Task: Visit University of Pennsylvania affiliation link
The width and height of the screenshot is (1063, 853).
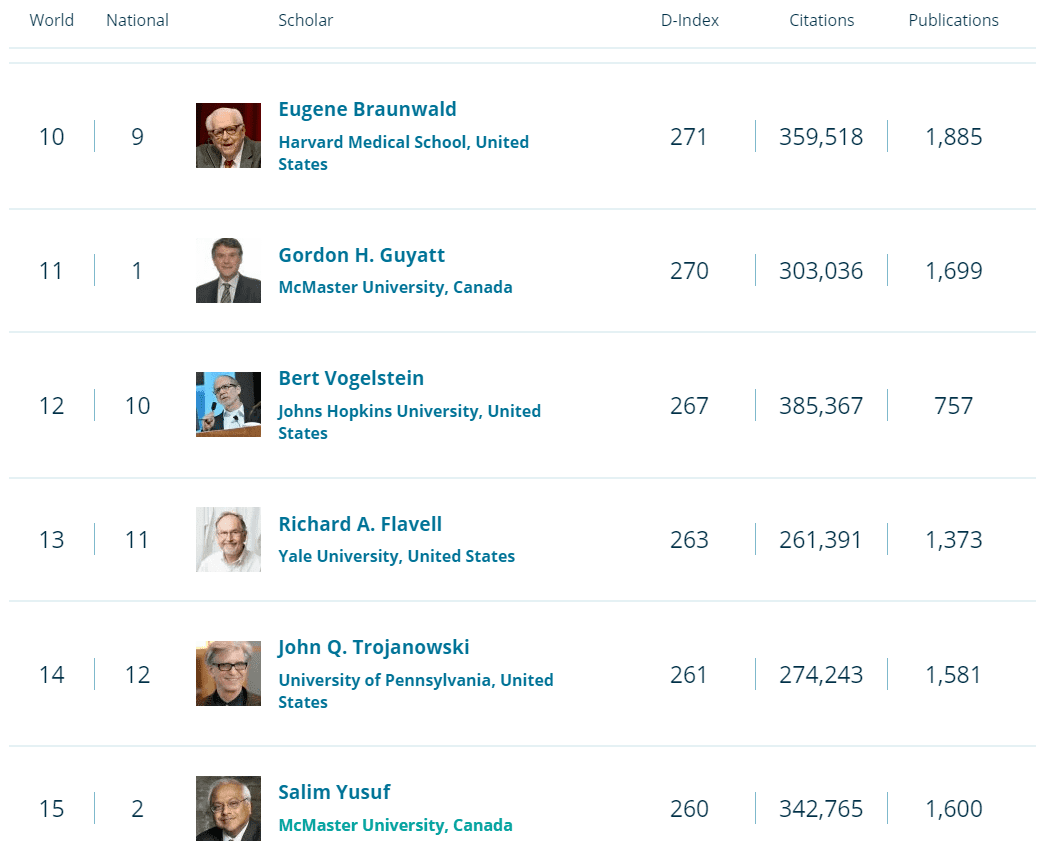Action: 416,680
